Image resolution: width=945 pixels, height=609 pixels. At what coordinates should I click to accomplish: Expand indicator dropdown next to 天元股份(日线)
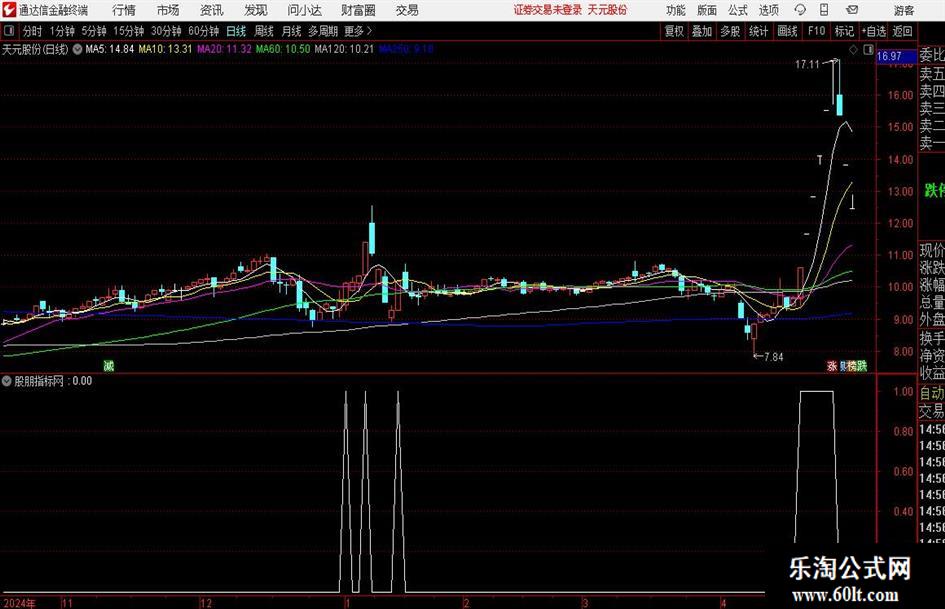pos(77,49)
